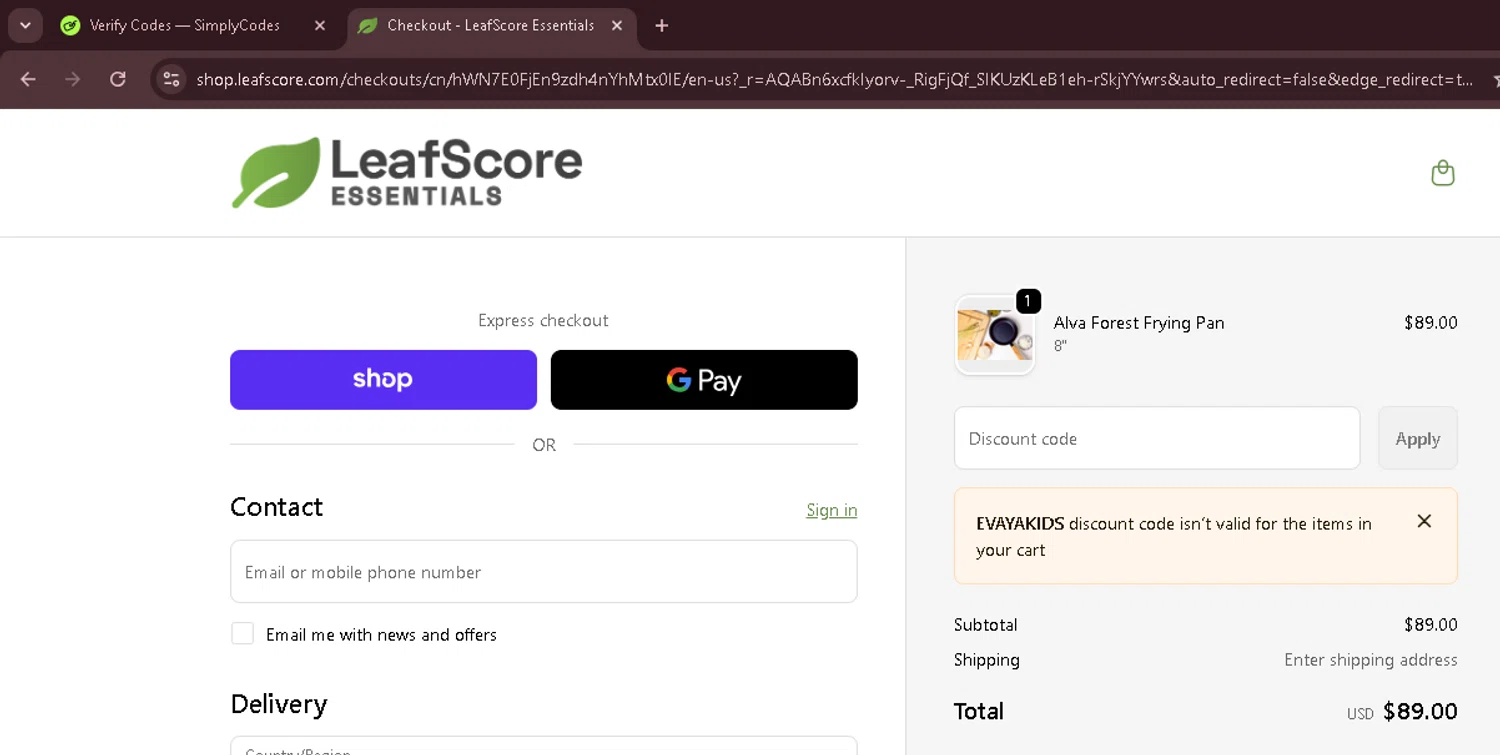
Task: Check Email me with news and offers
Action: 242,634
